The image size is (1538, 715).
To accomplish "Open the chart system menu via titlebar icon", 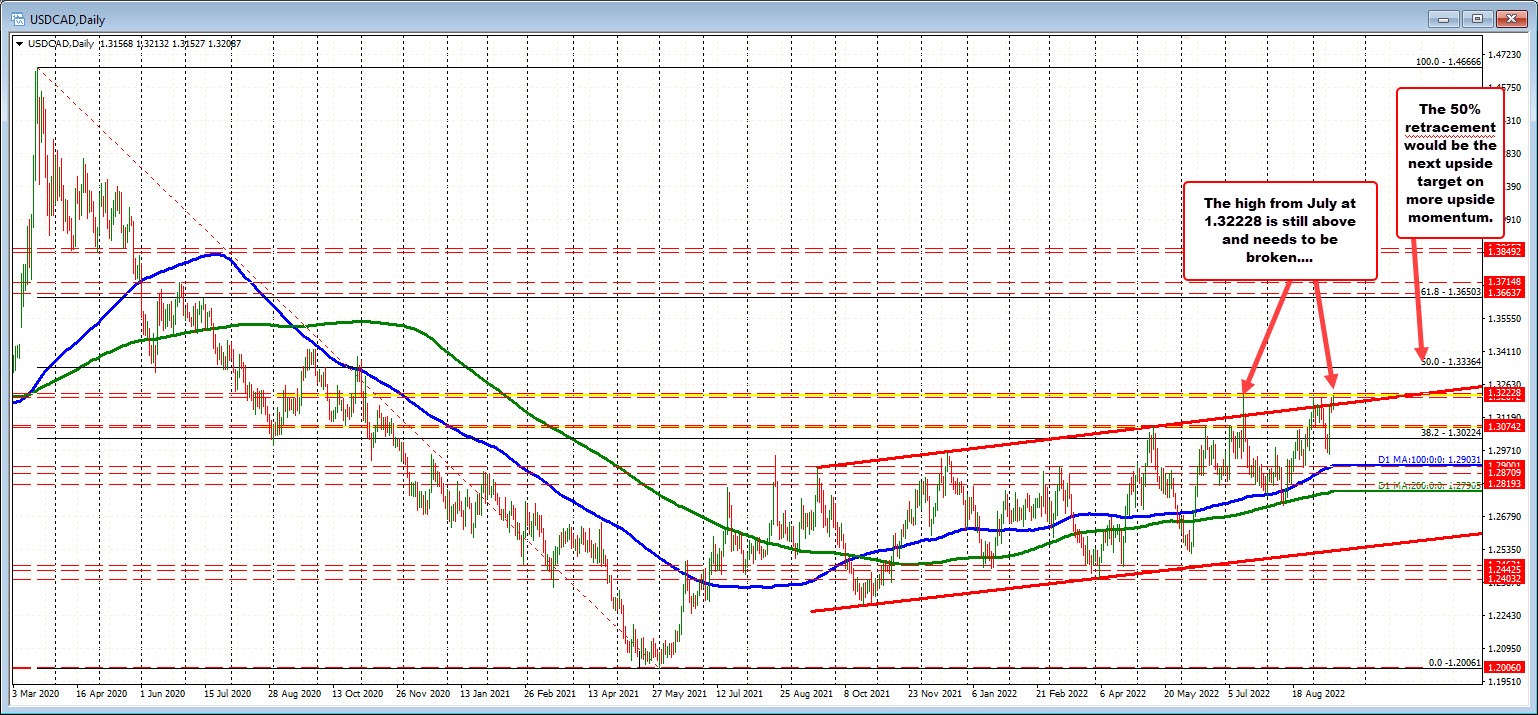I will [x=17, y=18].
